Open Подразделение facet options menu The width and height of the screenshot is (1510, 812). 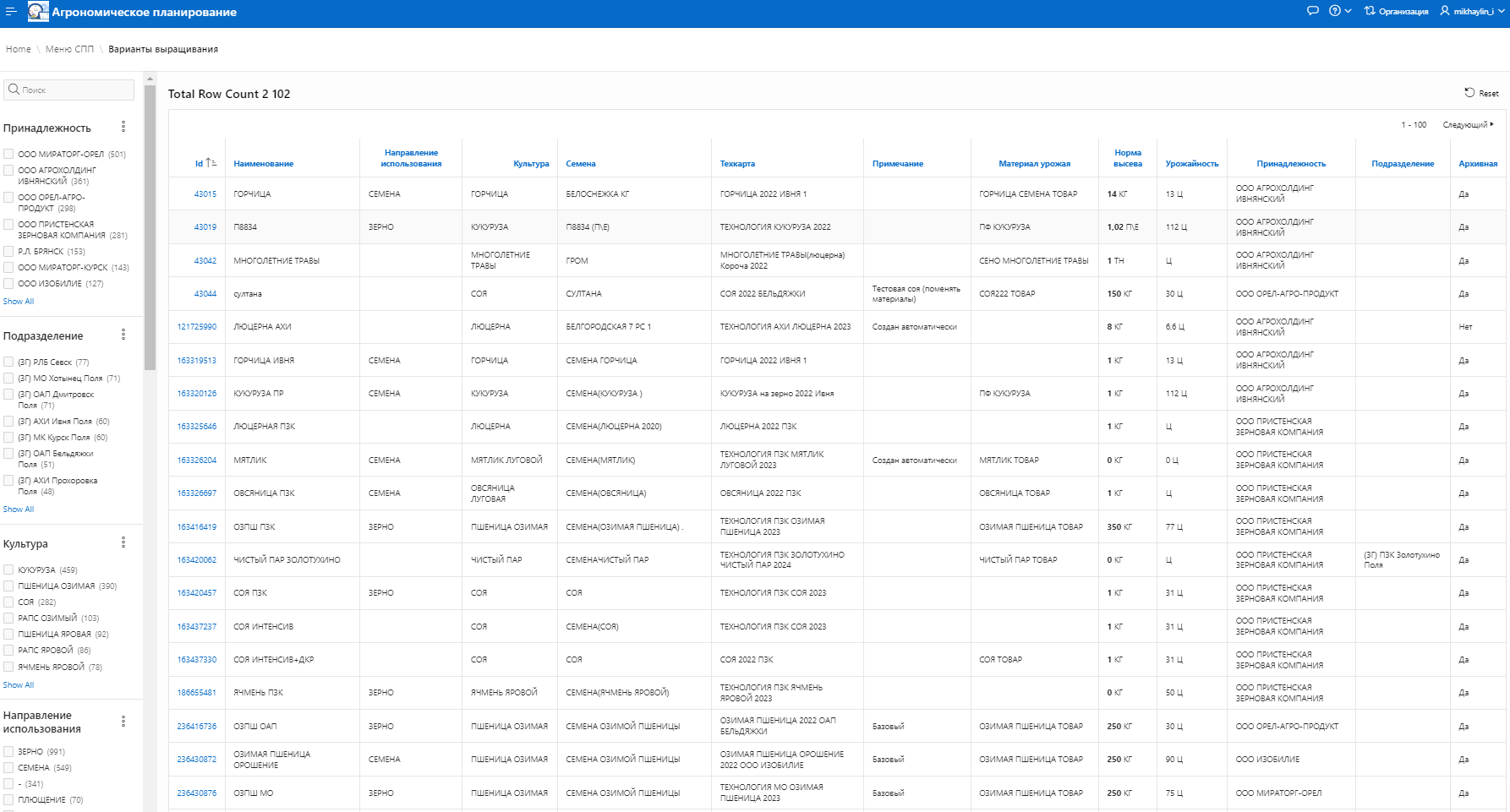[123, 335]
